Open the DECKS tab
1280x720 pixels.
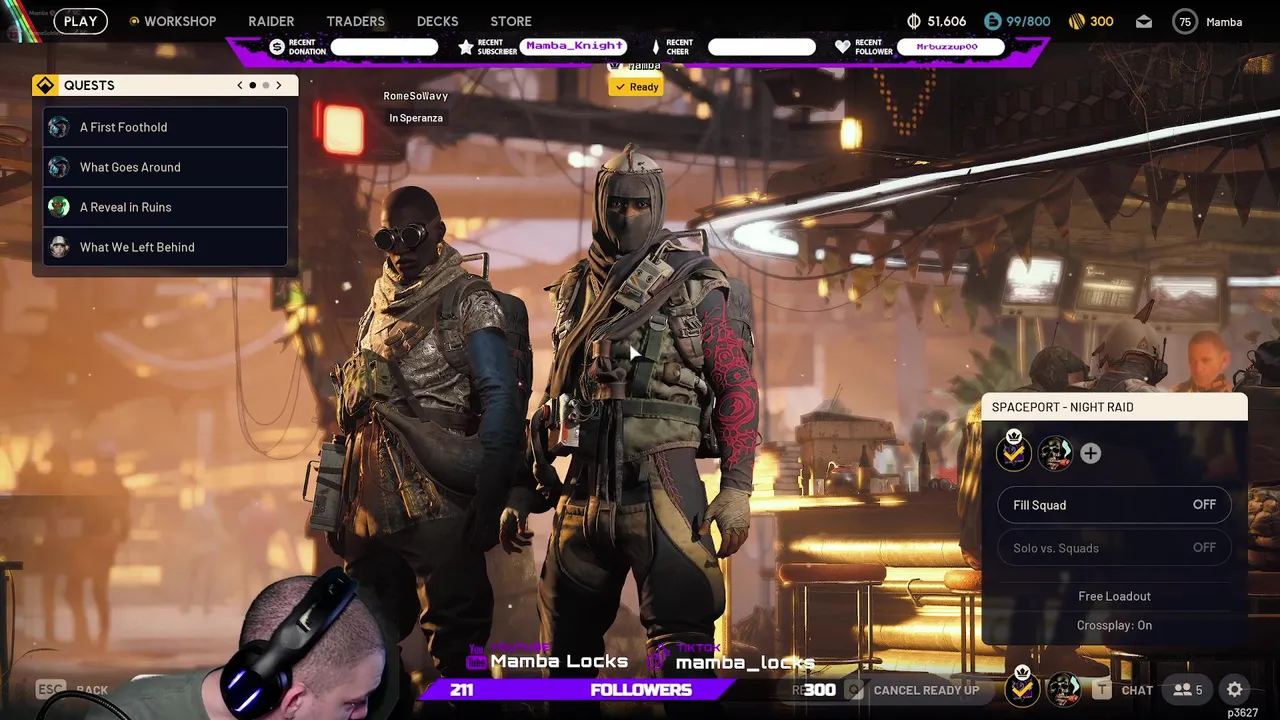tap(437, 21)
